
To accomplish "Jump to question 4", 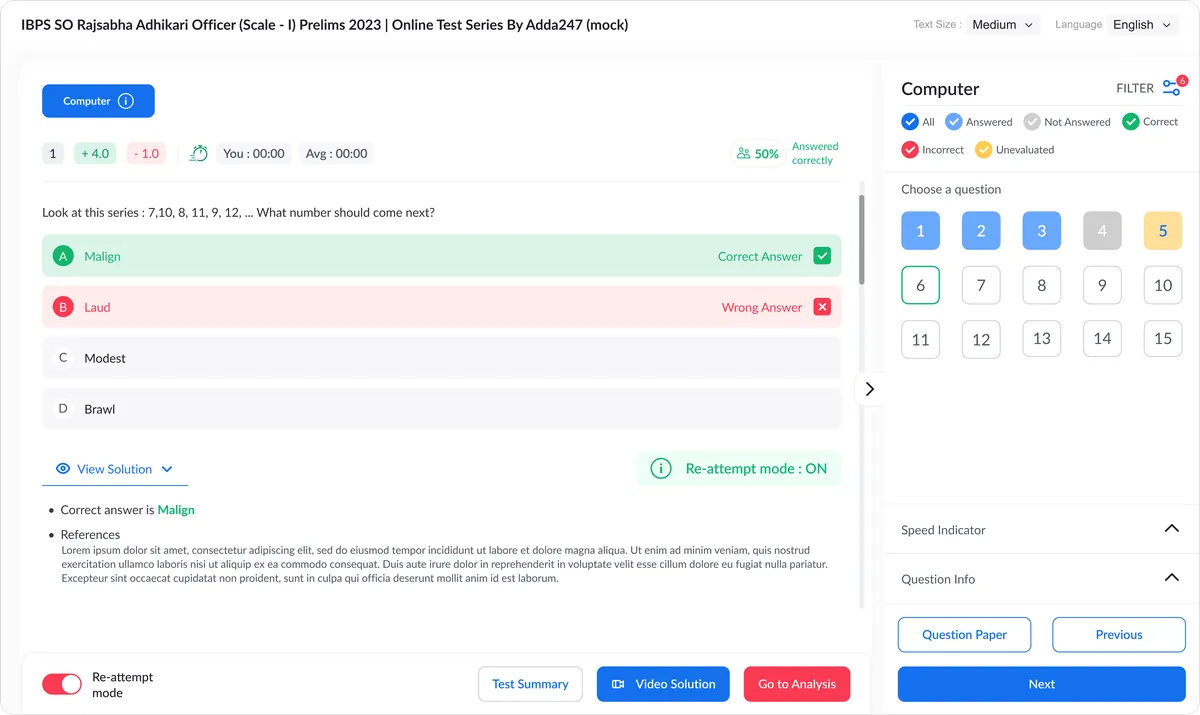I will pyautogui.click(x=1102, y=230).
